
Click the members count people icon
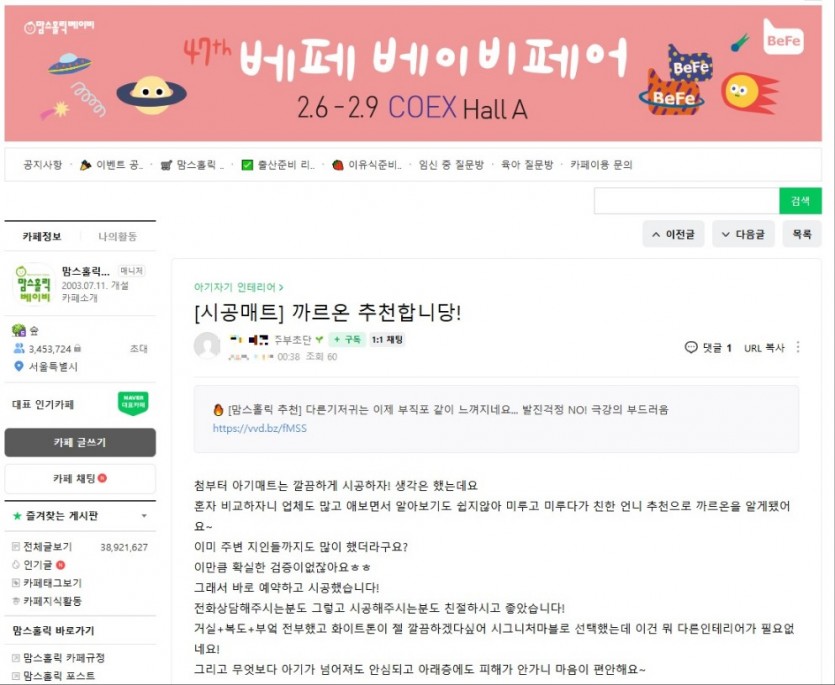point(19,348)
